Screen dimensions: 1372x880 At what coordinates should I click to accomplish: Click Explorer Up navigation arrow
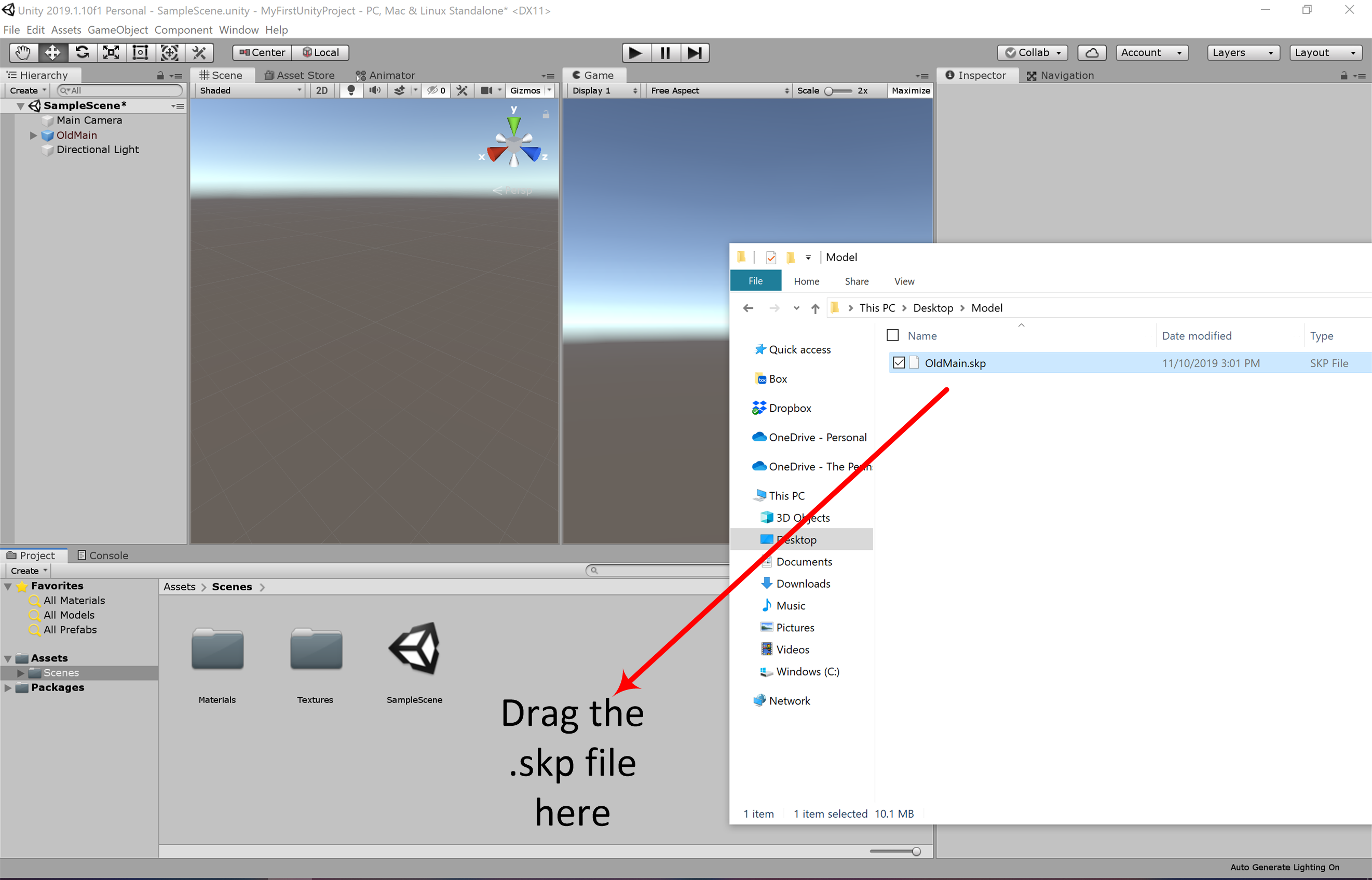pyautogui.click(x=815, y=308)
